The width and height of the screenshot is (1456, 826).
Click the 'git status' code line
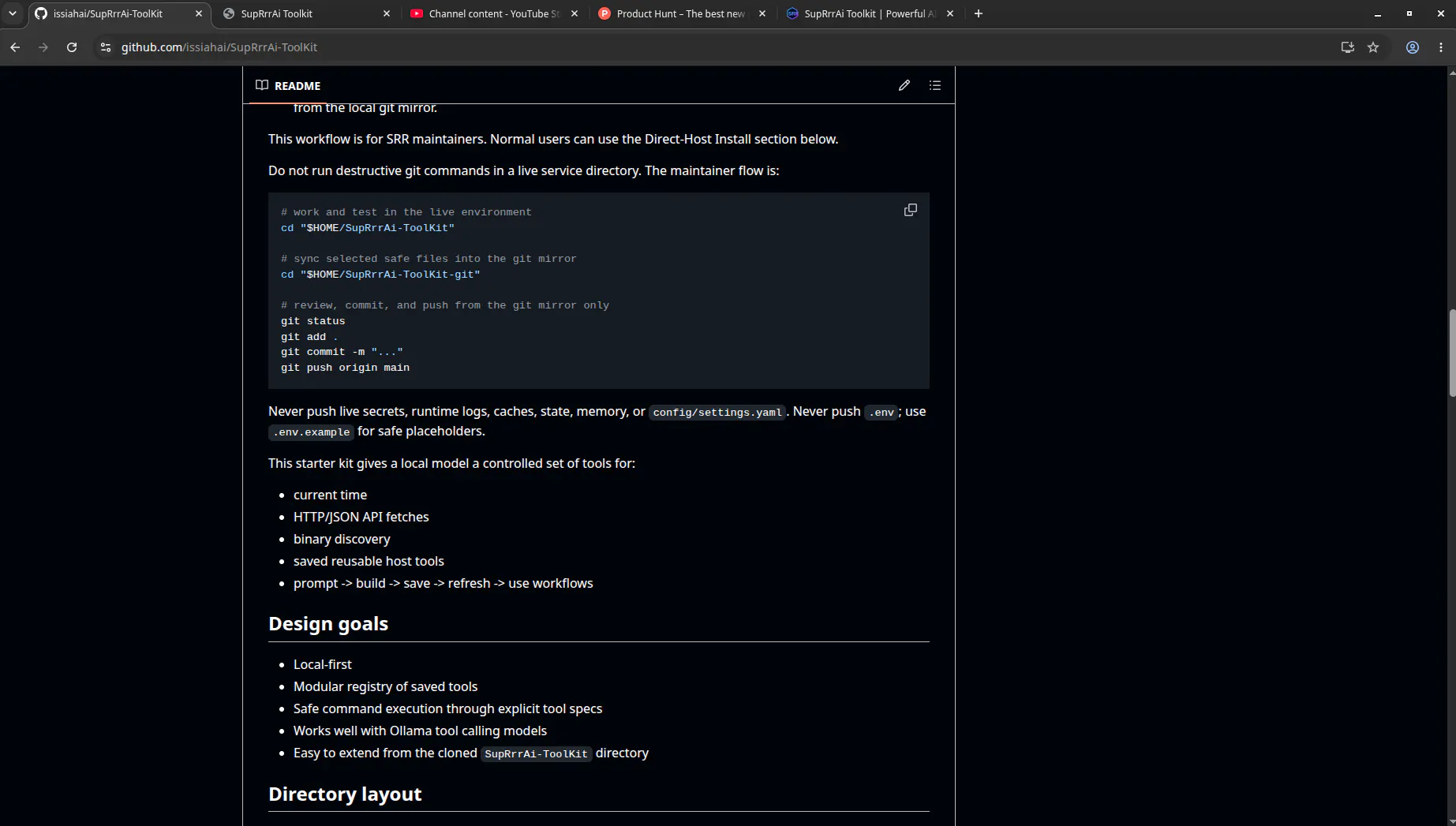tap(313, 321)
